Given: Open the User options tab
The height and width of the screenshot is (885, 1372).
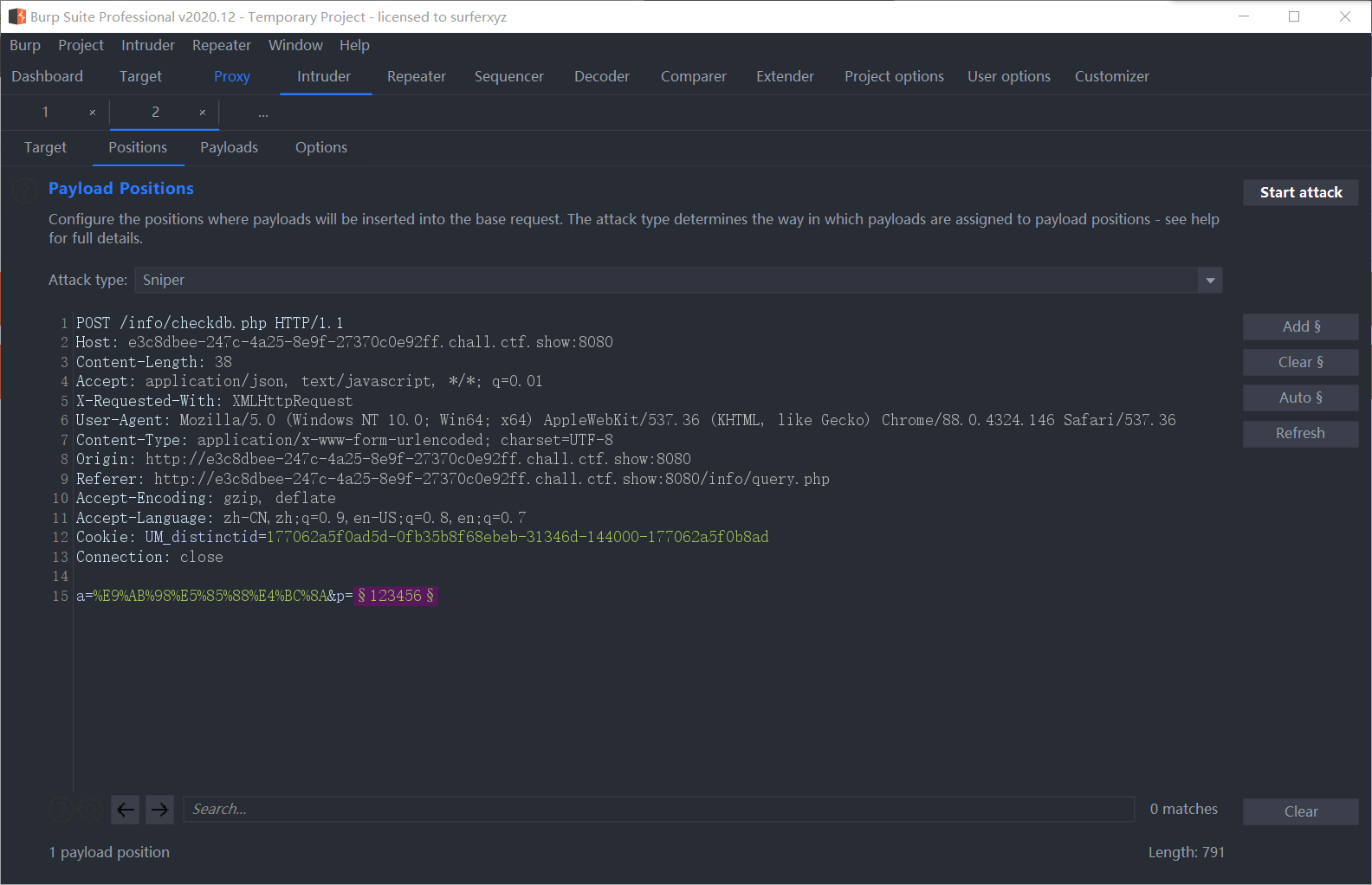Looking at the screenshot, I should coord(1009,76).
